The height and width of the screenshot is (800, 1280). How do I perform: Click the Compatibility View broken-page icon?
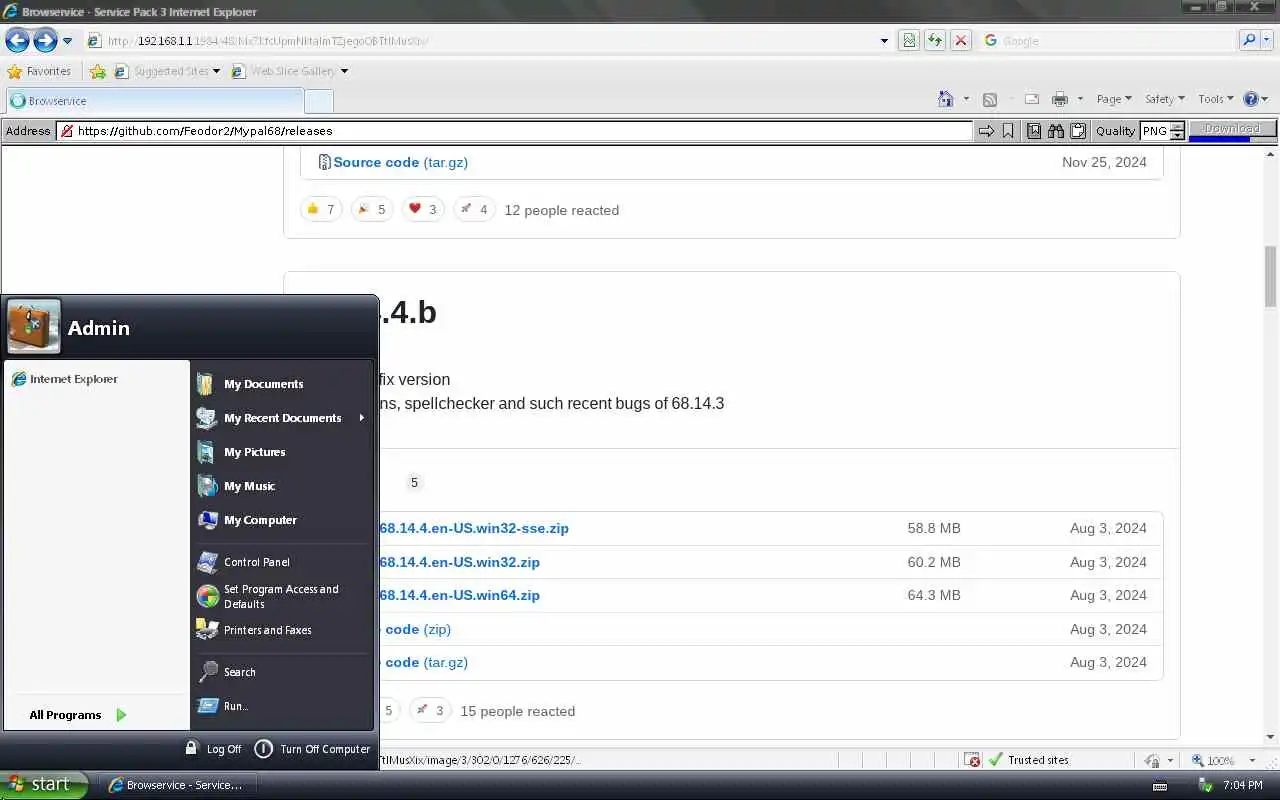pyautogui.click(x=909, y=41)
